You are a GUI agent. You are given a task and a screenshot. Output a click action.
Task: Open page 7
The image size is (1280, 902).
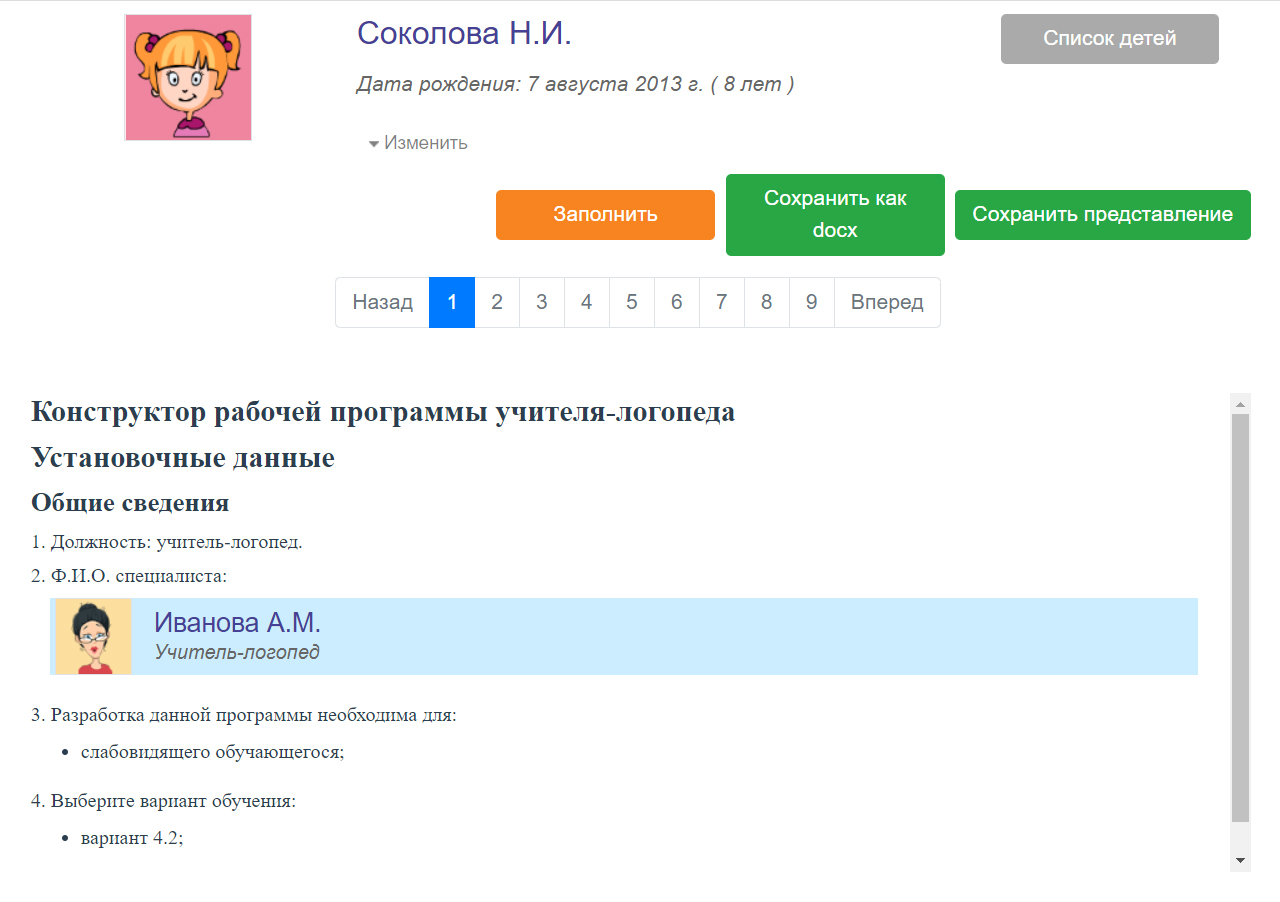[722, 302]
